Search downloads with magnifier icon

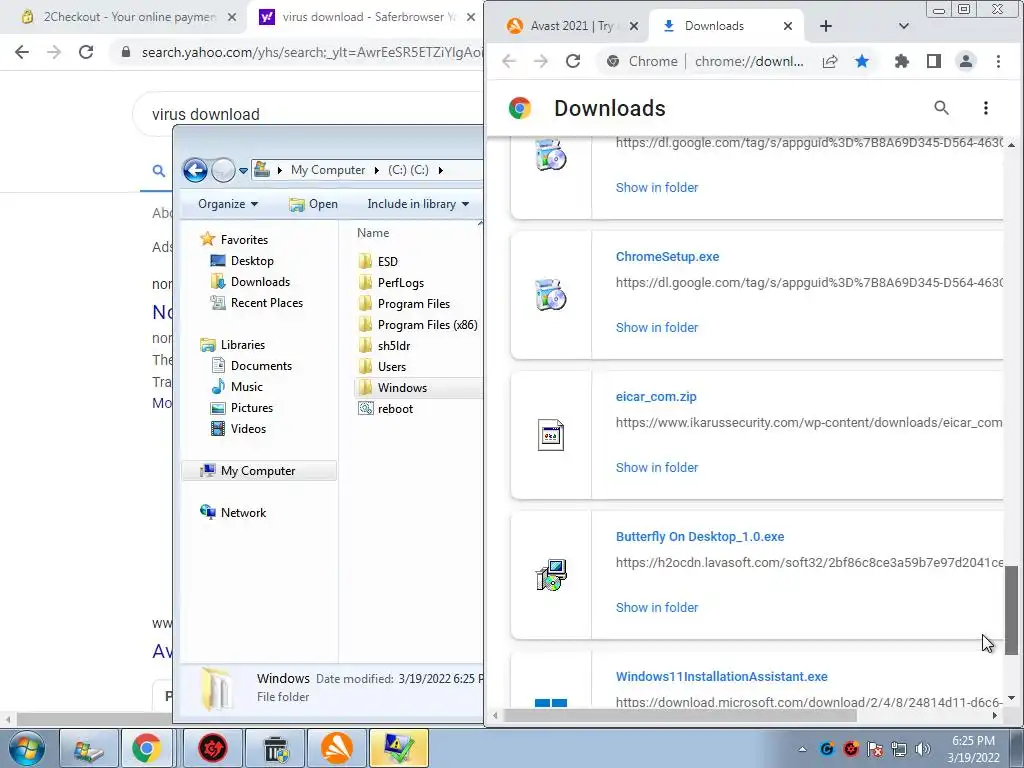(941, 108)
